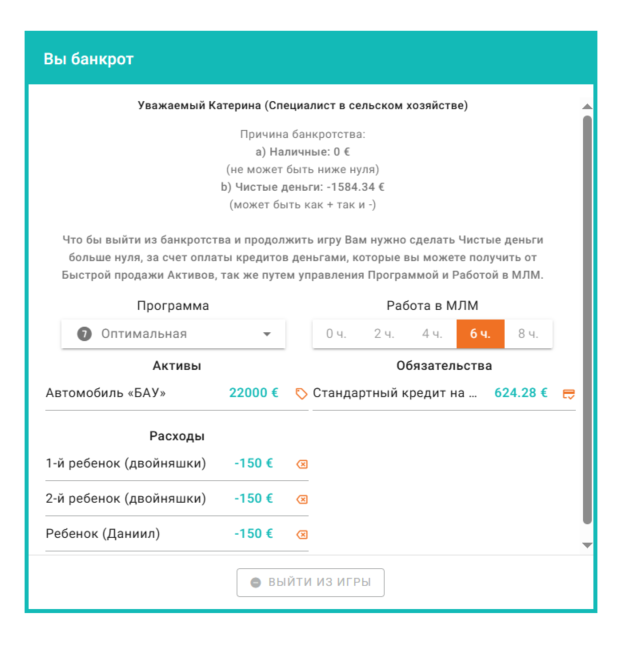The height and width of the screenshot is (647, 620).
Task: Set МЛМ work to 0 hours
Action: coord(336,334)
